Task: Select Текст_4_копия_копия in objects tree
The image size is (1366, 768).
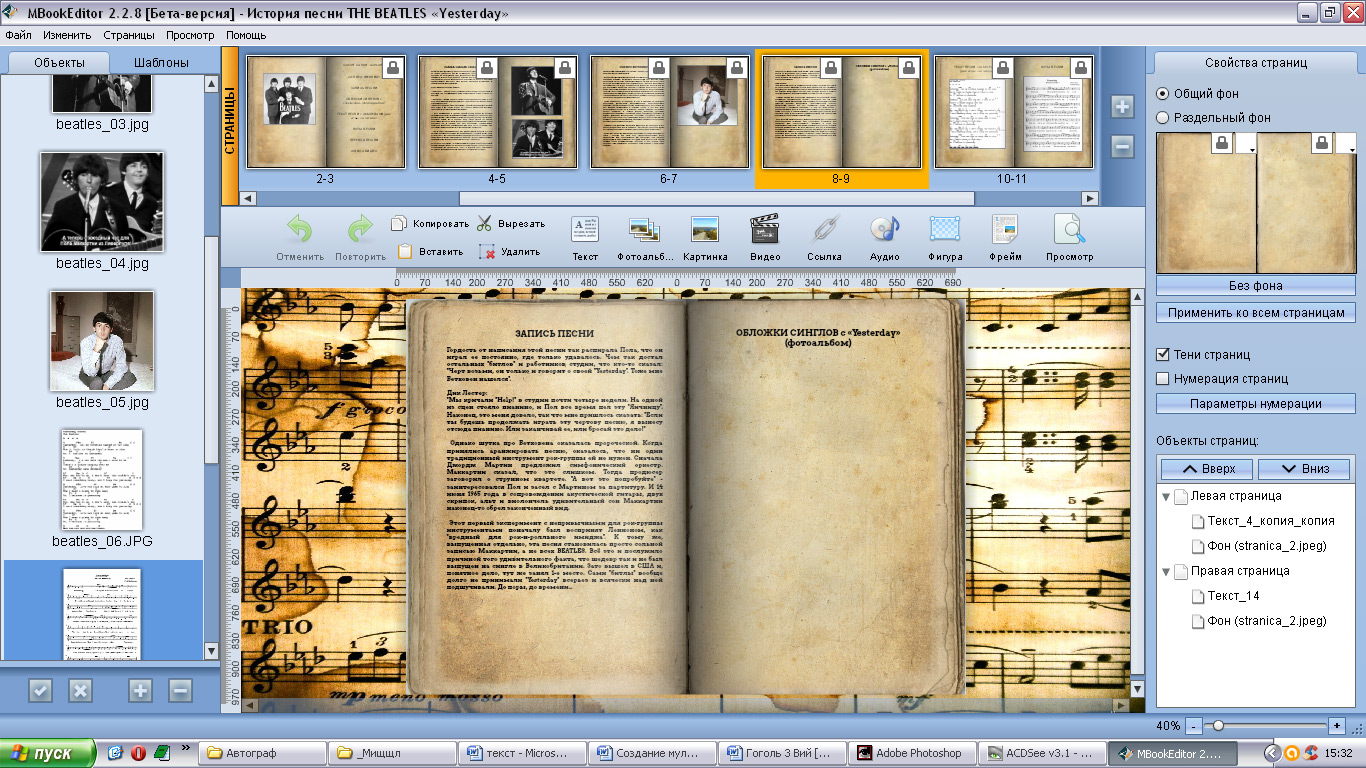Action: (x=1270, y=521)
